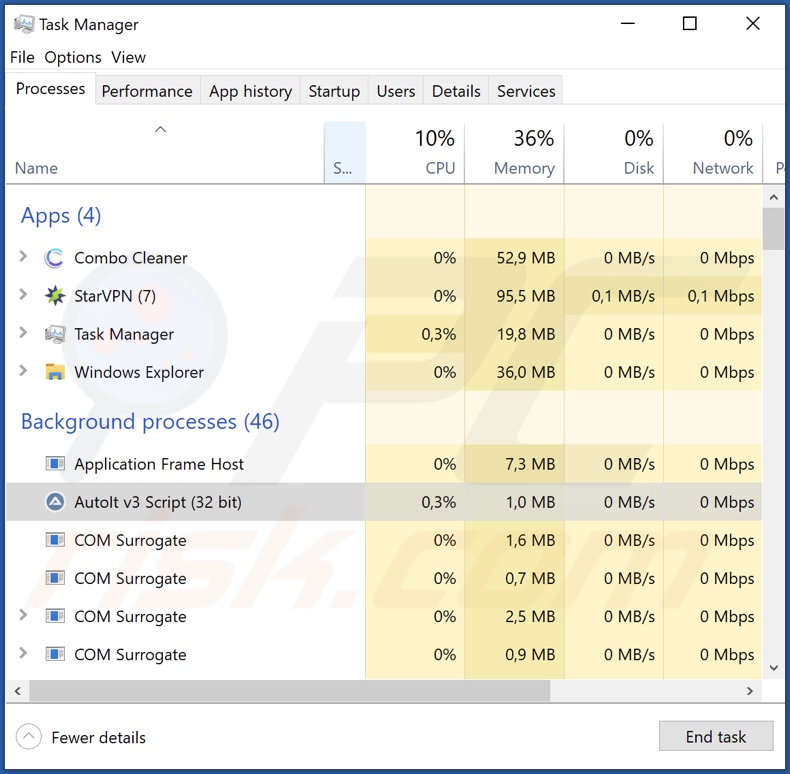Switch to the Users tab
This screenshot has height=774, width=790.
396,91
